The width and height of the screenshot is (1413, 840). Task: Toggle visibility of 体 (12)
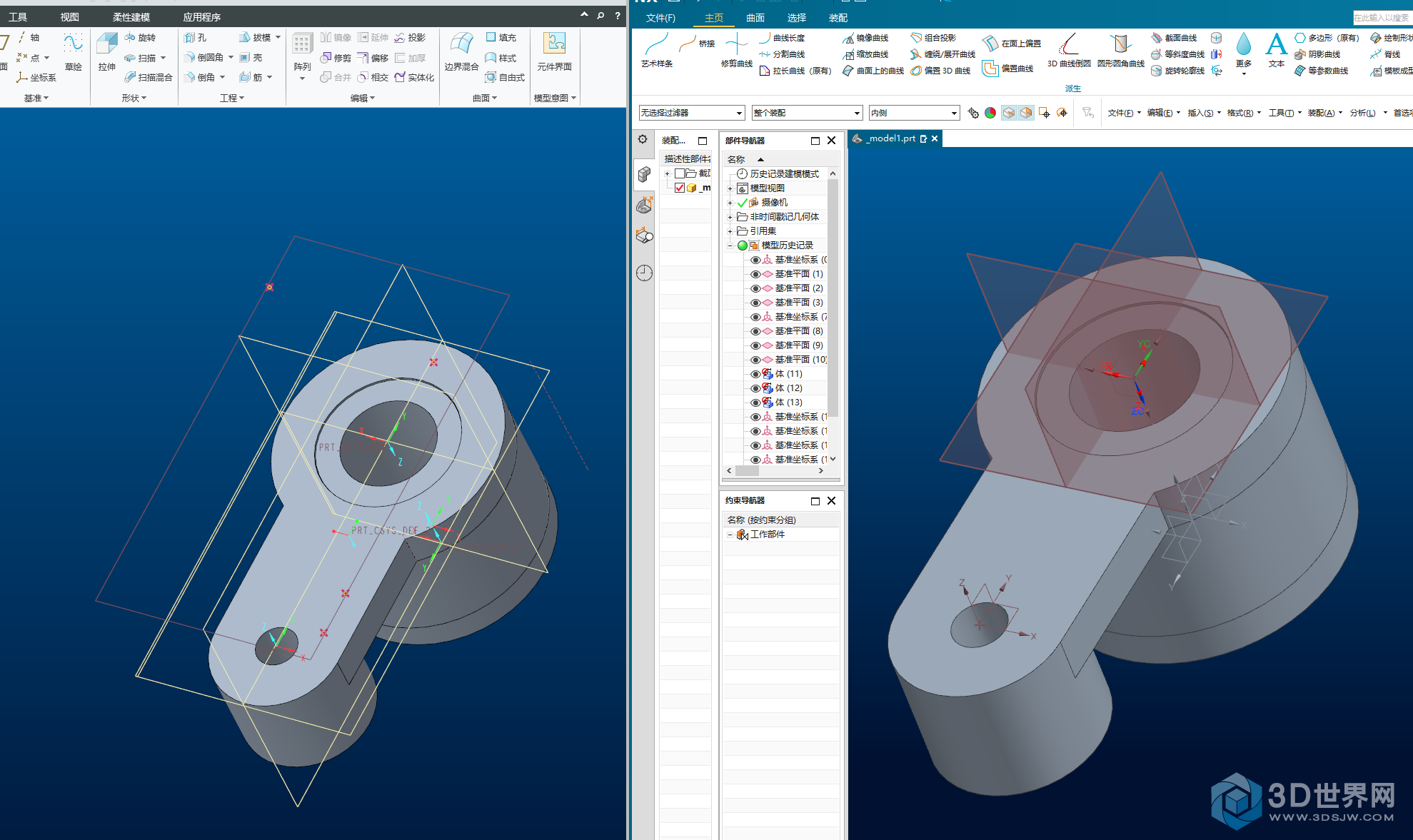coord(755,388)
